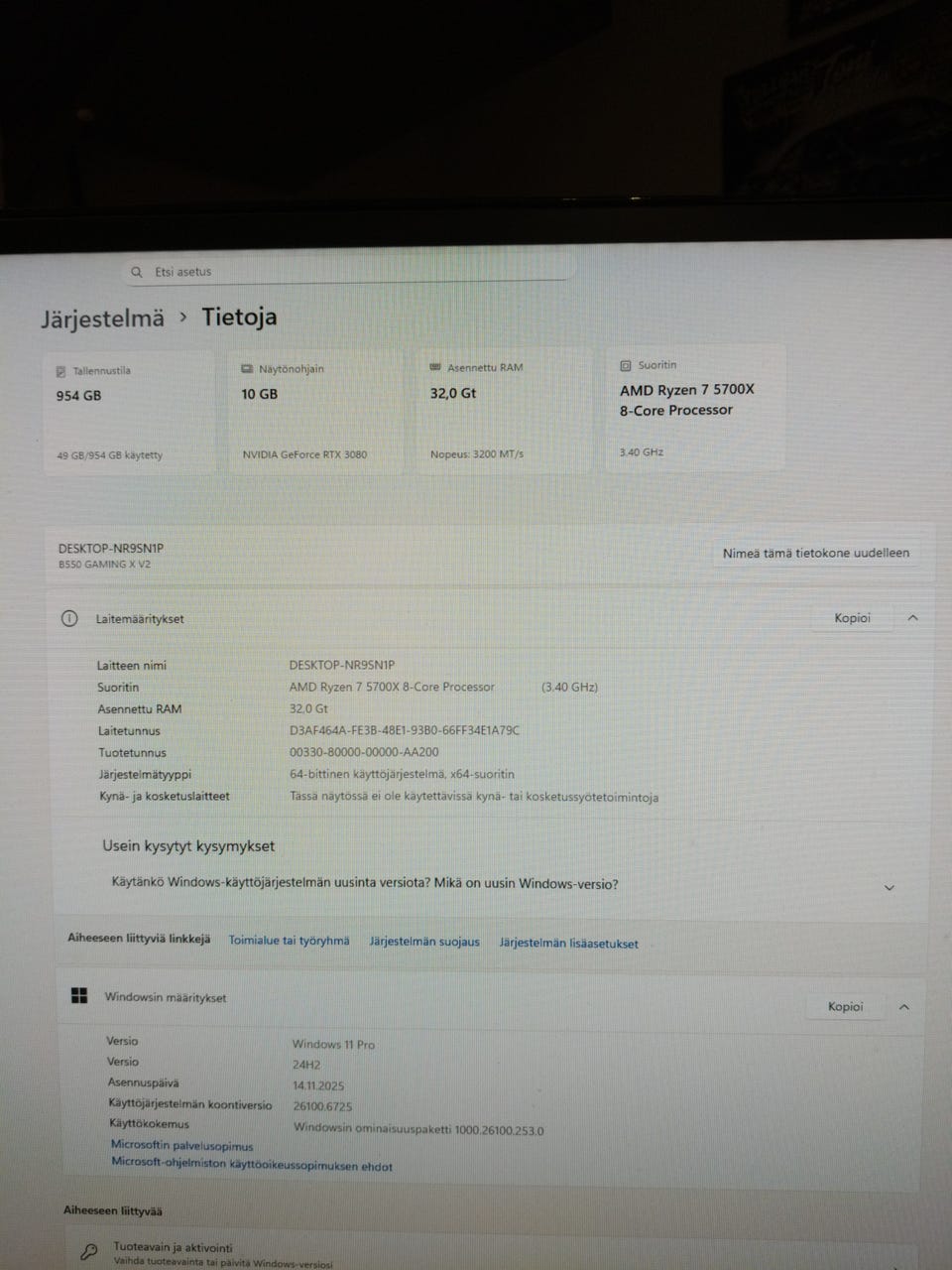Expand the Käytänkö Windows-käyttöjärjestelmän question
Screen dimensions: 952x1270
click(493, 884)
